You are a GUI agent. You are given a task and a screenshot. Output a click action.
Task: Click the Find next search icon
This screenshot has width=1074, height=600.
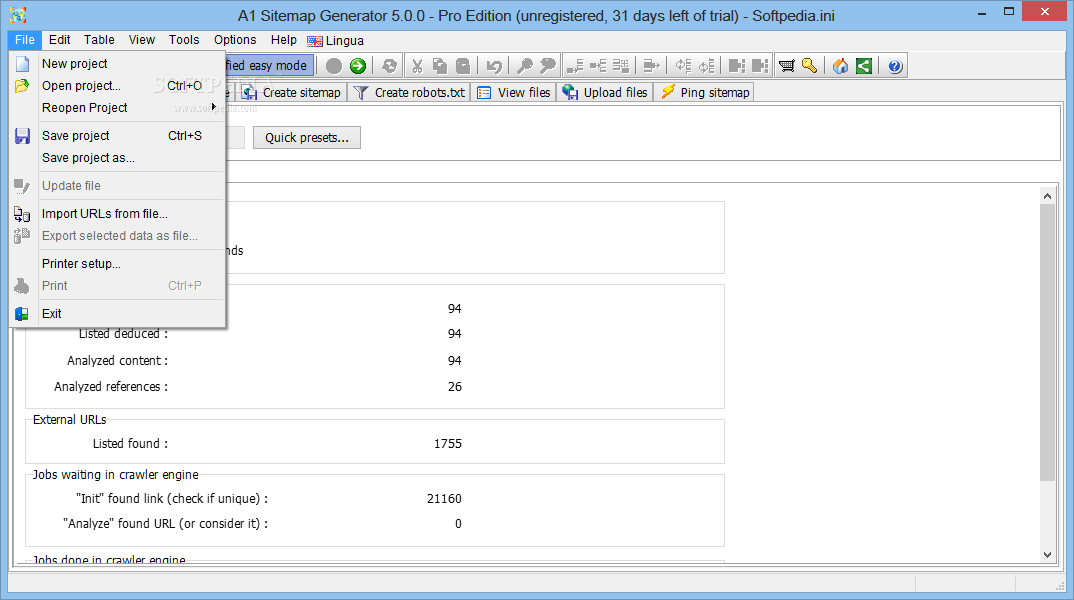pyautogui.click(x=547, y=66)
